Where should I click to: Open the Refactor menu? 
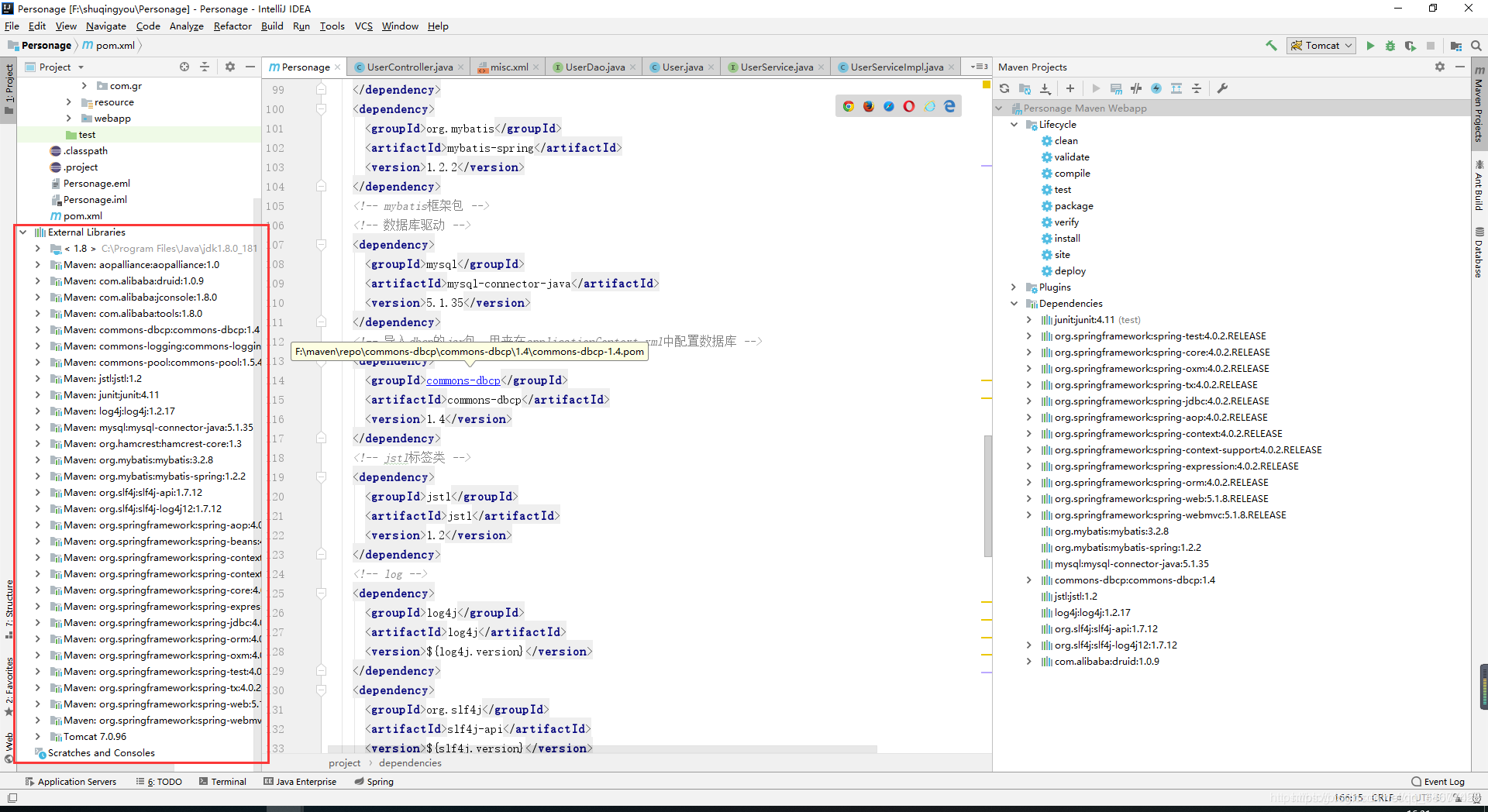232,26
